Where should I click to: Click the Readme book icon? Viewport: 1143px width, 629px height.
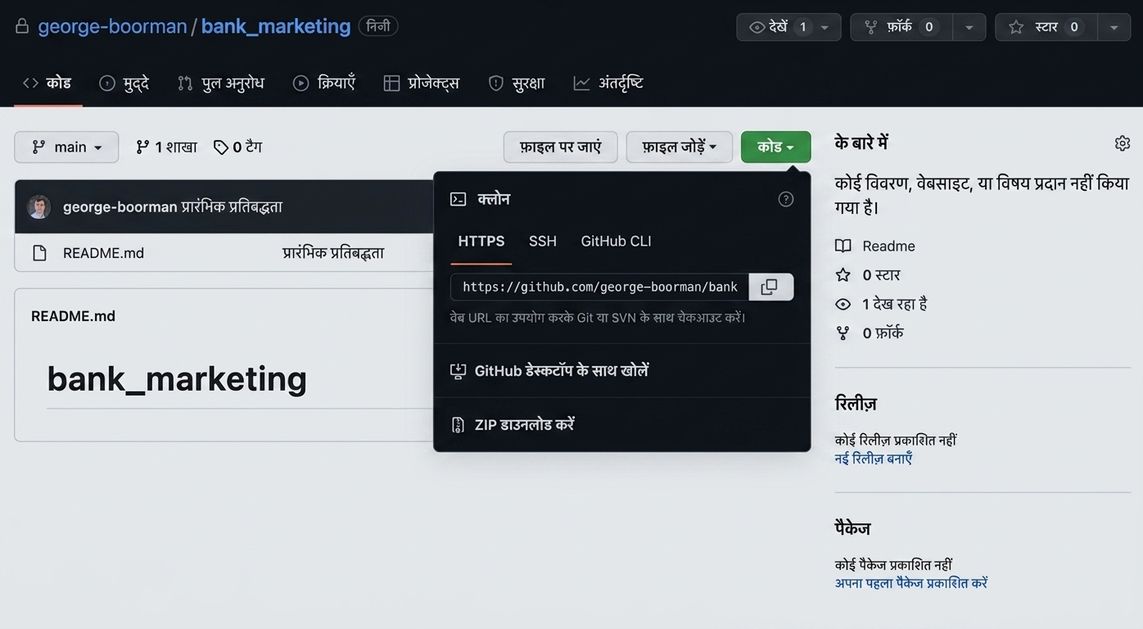pos(843,246)
